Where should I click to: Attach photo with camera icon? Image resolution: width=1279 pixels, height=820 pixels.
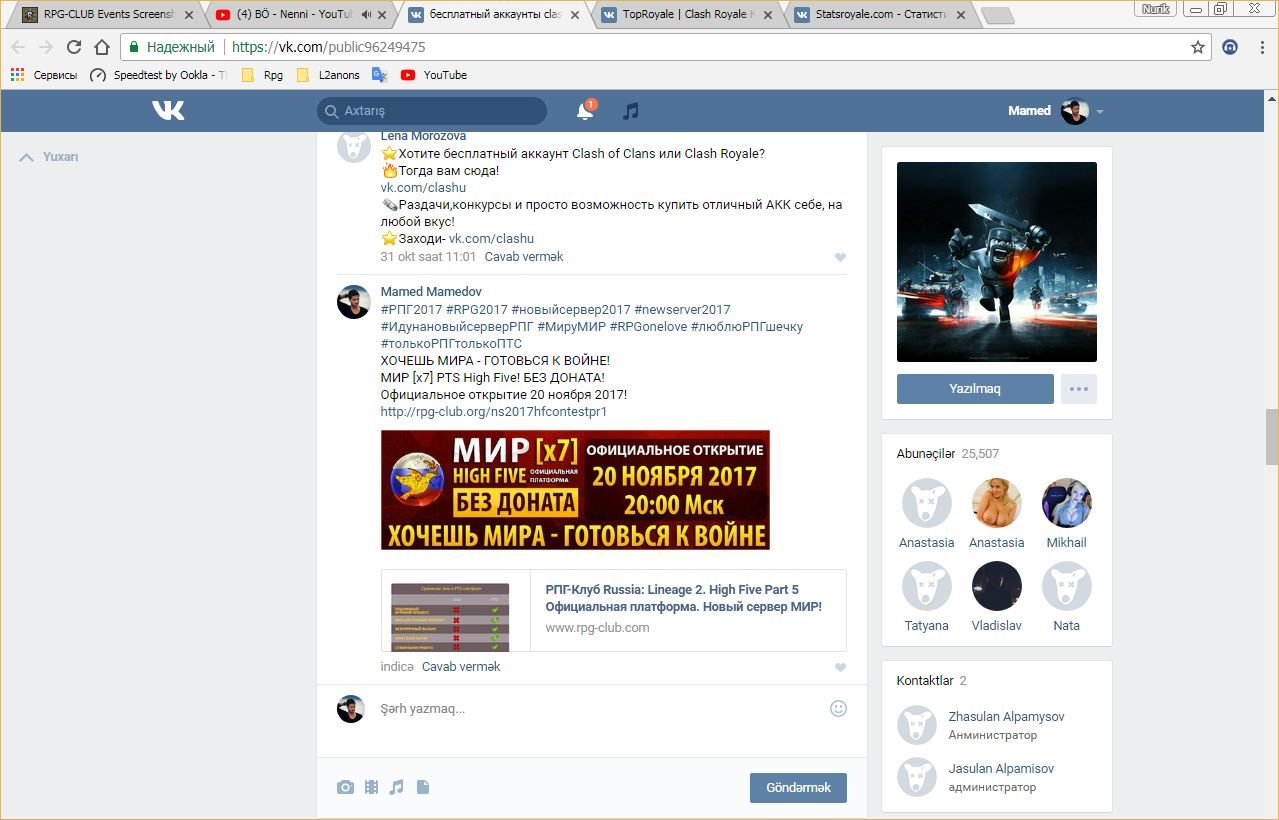(x=345, y=788)
